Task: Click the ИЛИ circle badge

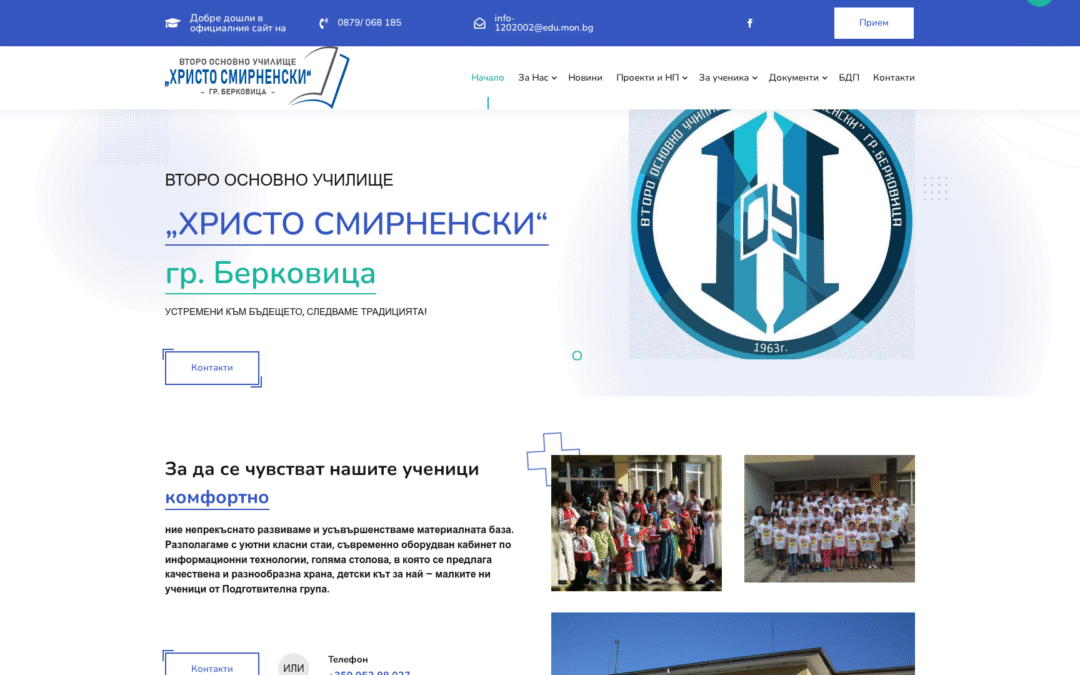Action: tap(293, 665)
